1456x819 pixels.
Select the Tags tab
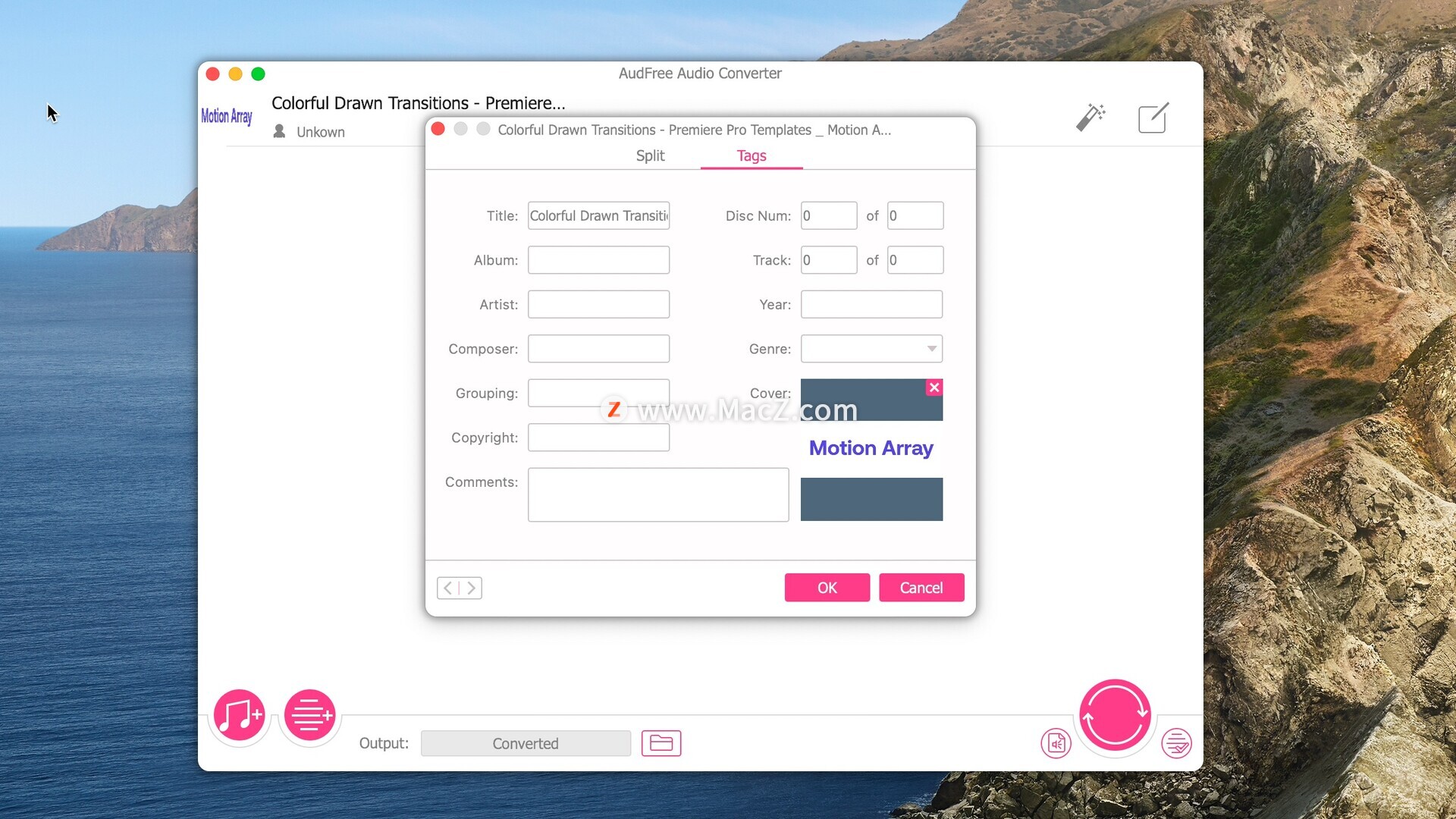(752, 155)
